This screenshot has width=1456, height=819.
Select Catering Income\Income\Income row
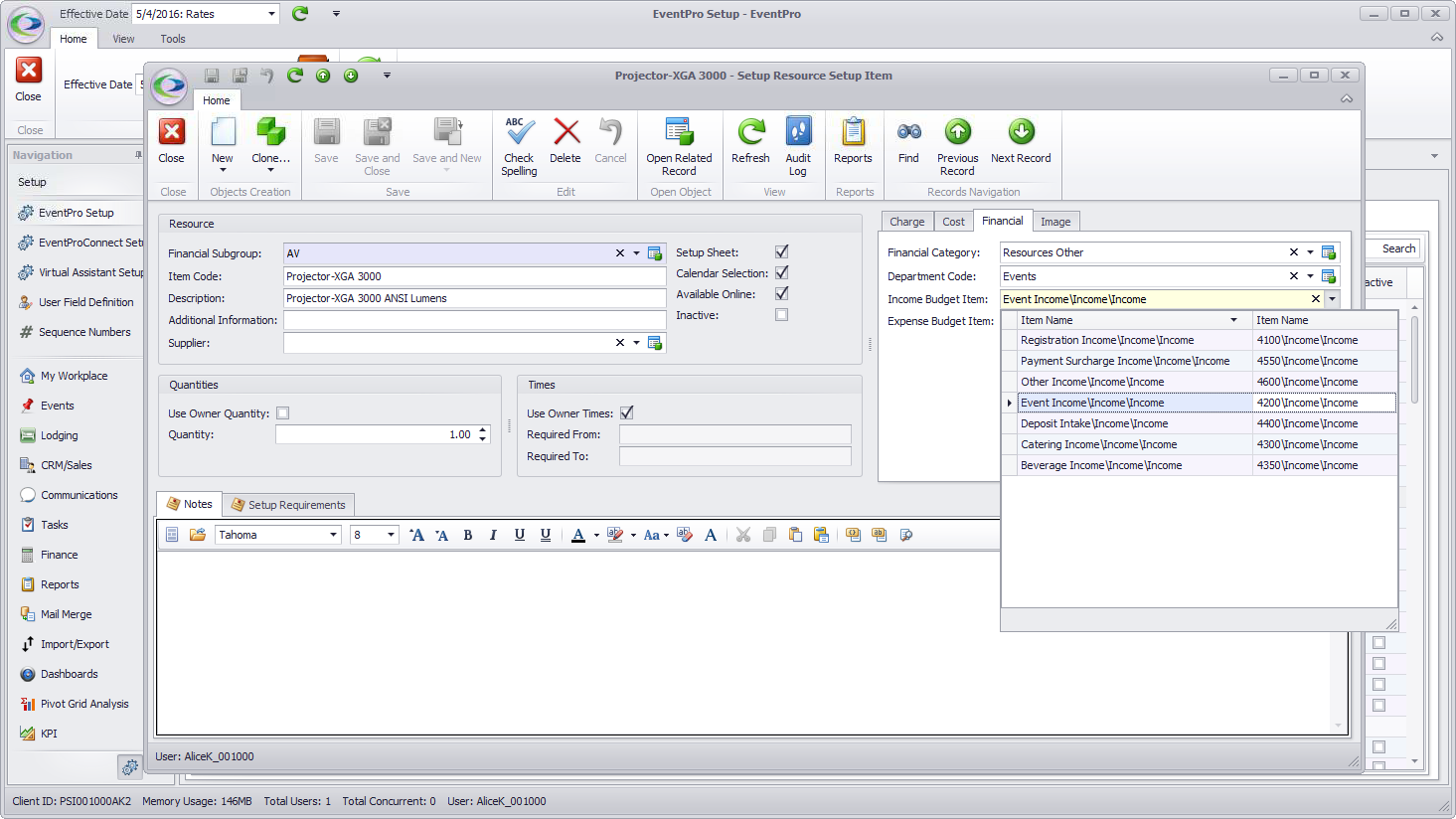[1200, 444]
